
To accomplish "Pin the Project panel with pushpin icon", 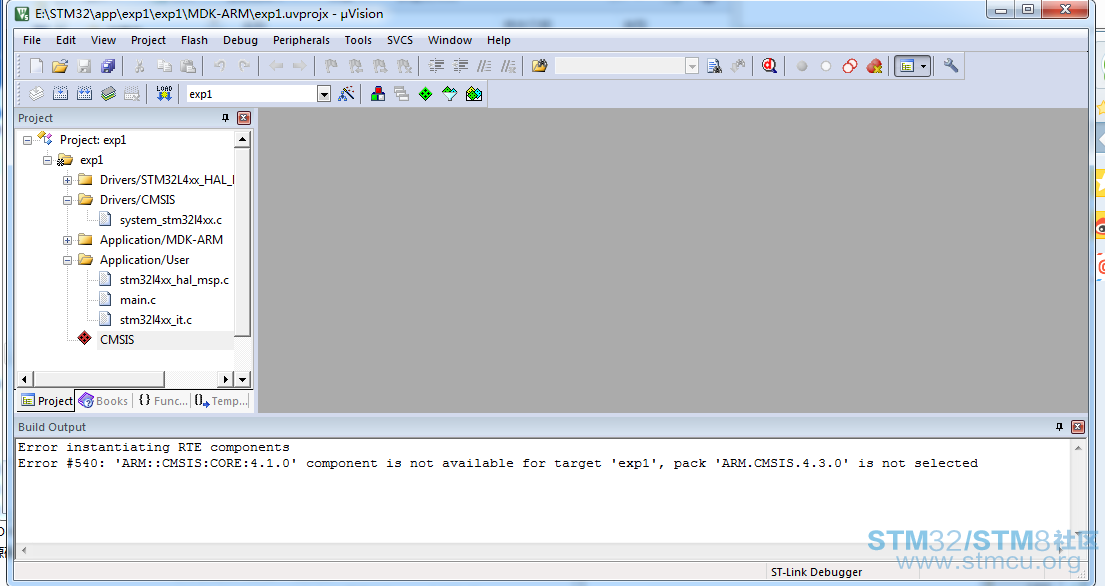I will tap(226, 118).
